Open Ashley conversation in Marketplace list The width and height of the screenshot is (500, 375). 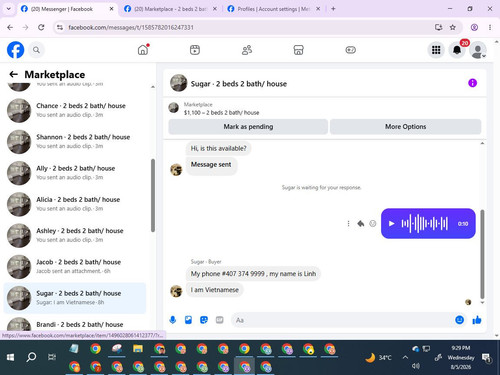click(x=75, y=235)
